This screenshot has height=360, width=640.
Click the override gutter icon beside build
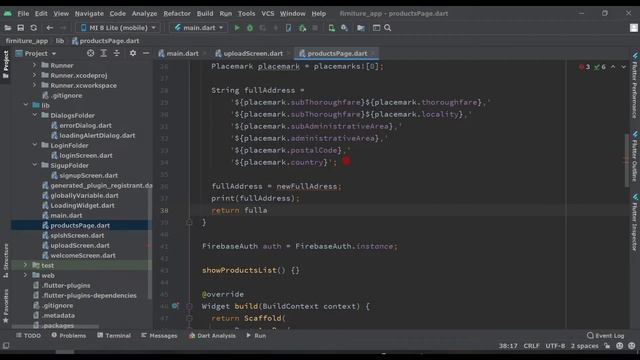pyautogui.click(x=175, y=306)
